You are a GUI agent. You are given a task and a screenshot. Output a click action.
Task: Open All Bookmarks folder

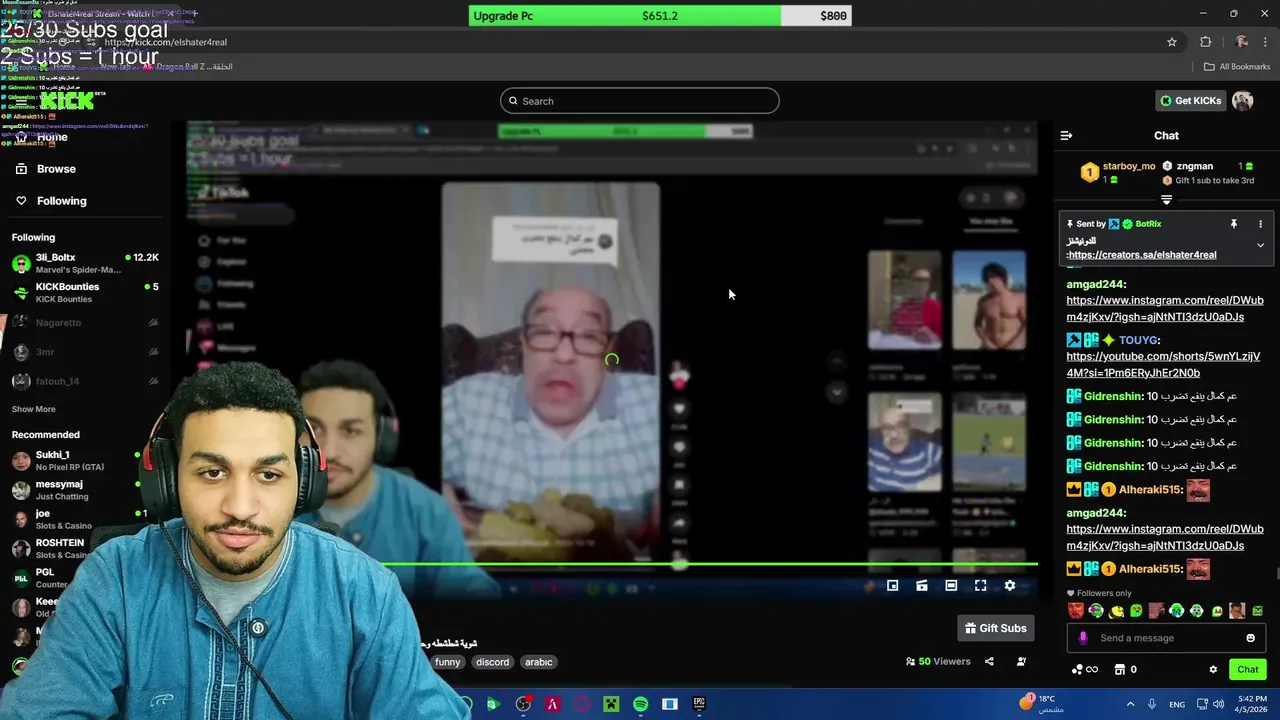[x=1237, y=67]
